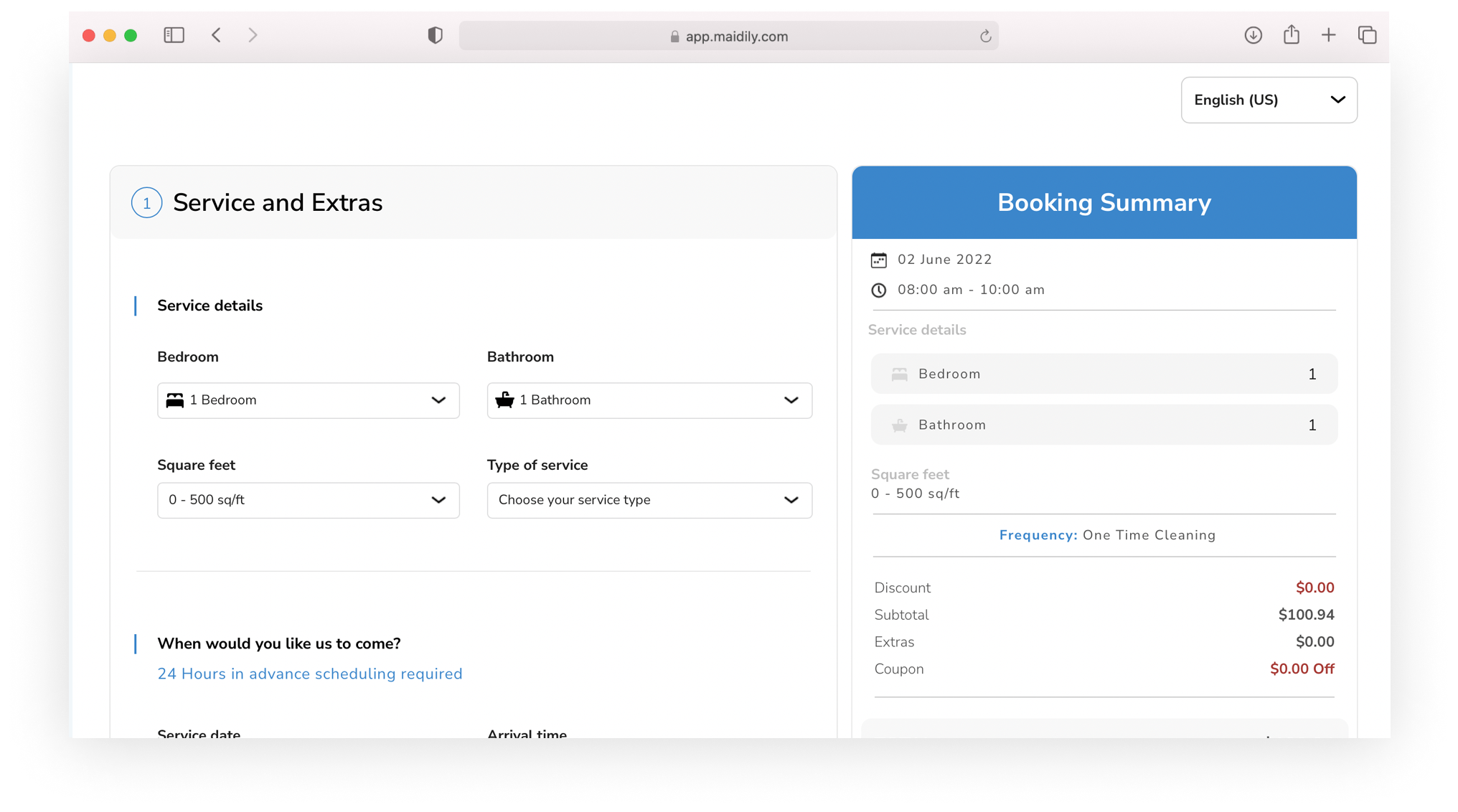1458x812 pixels.
Task: Click the clock icon beside arrival time
Action: coord(878,290)
